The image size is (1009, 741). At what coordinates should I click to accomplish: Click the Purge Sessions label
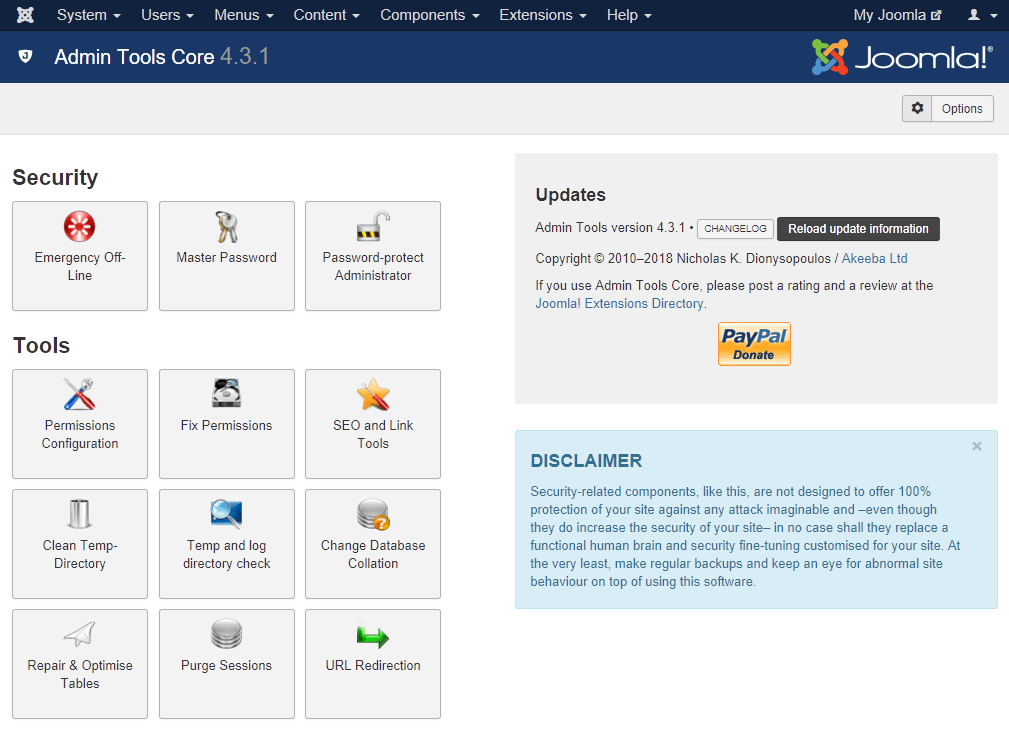[227, 665]
